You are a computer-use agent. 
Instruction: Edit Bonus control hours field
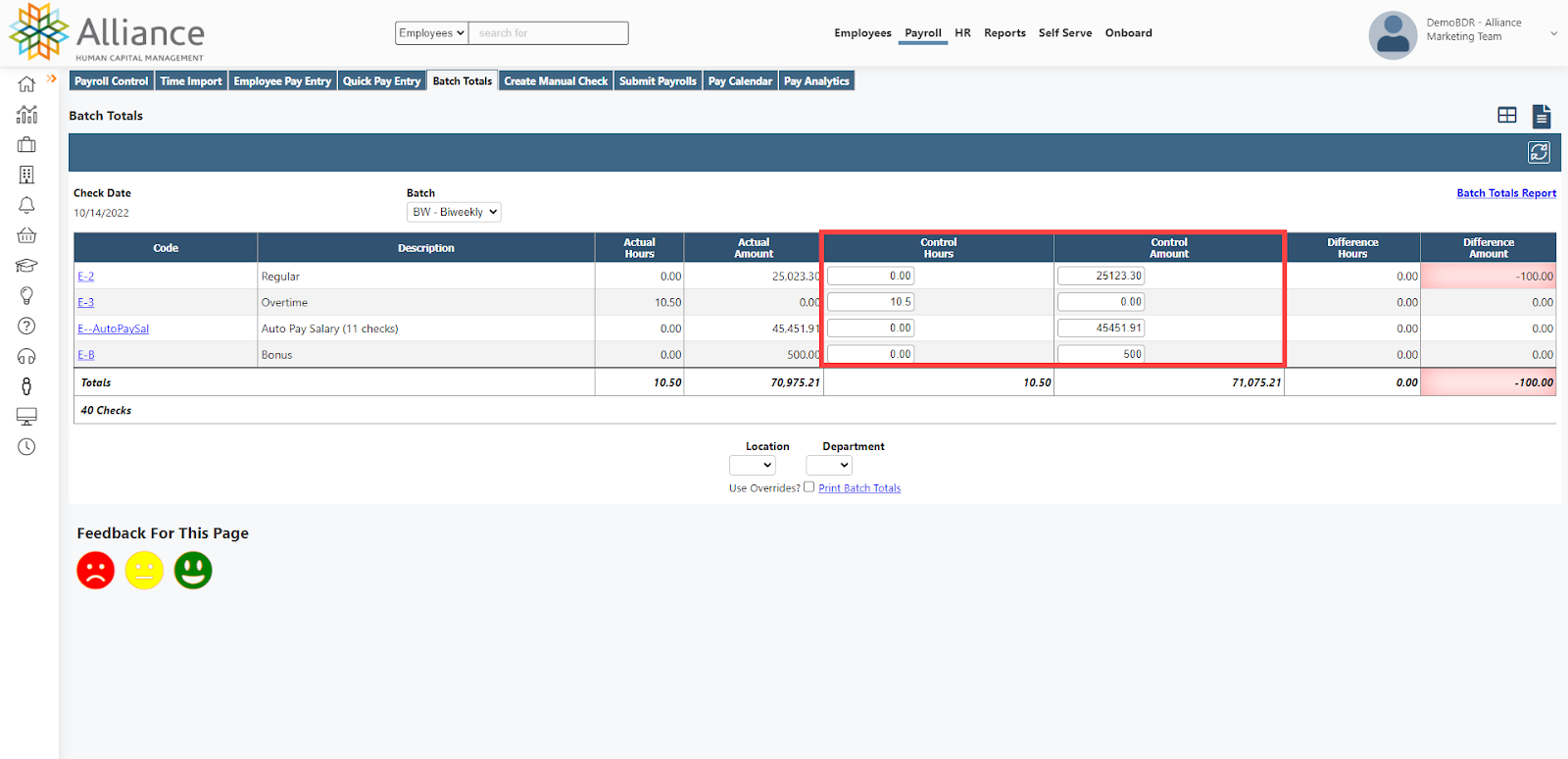(870, 354)
